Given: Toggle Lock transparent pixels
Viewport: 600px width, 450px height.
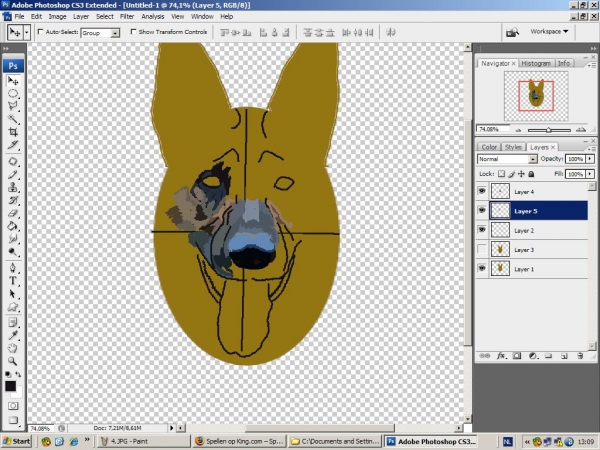Looking at the screenshot, I should 501,174.
